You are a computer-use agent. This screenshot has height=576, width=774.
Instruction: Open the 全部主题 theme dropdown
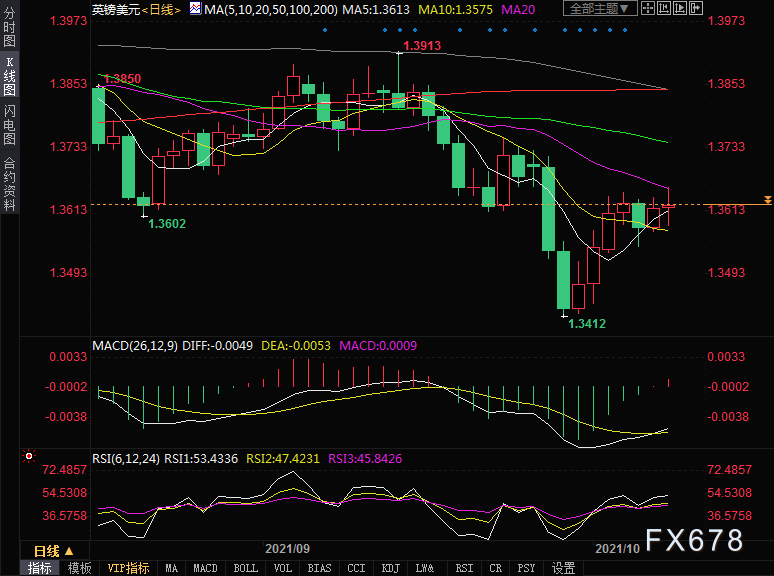(600, 8)
